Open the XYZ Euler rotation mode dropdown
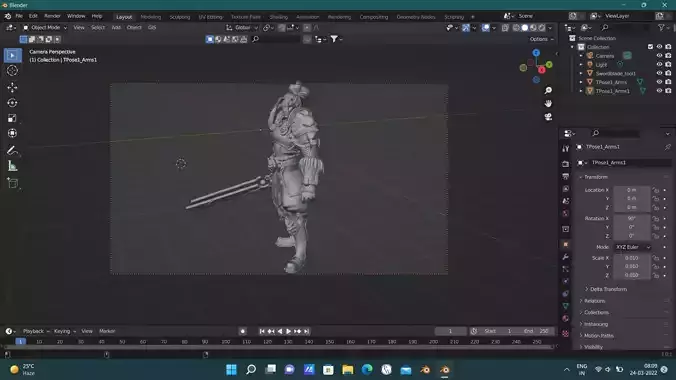The width and height of the screenshot is (676, 380). [632, 247]
